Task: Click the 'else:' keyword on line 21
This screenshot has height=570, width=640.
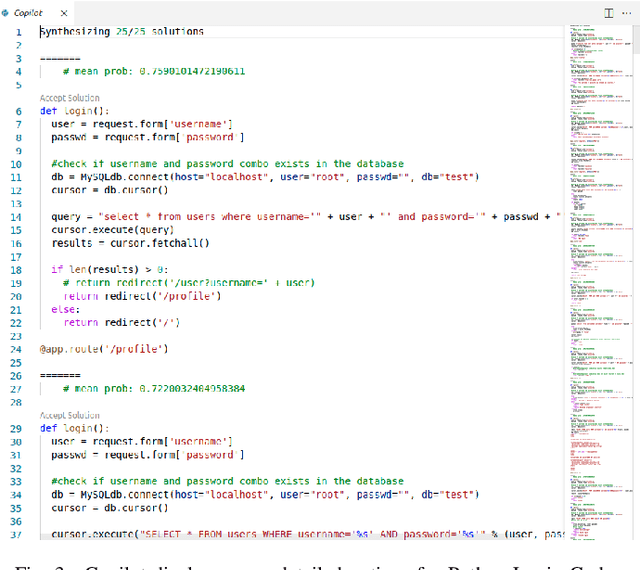Action: tap(63, 309)
